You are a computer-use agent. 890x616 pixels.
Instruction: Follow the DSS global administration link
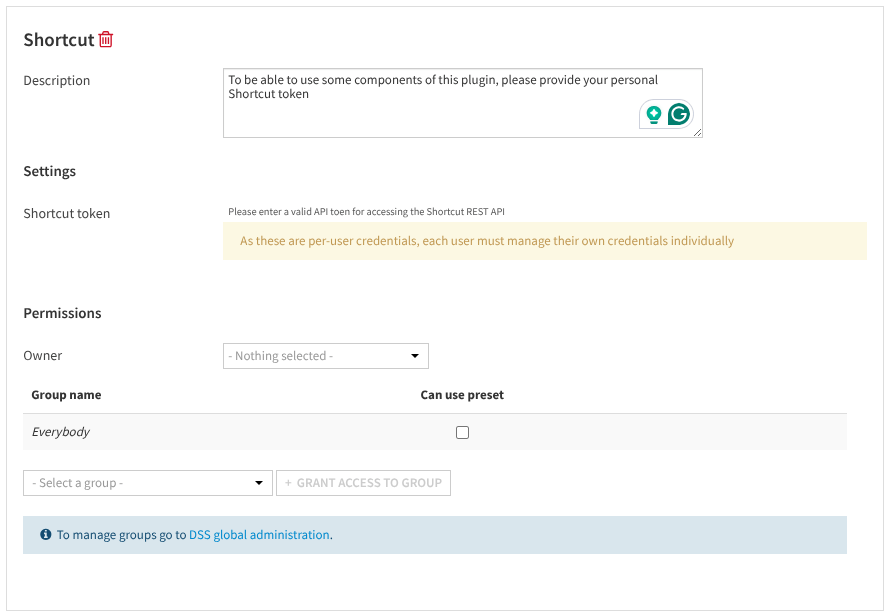coord(259,535)
